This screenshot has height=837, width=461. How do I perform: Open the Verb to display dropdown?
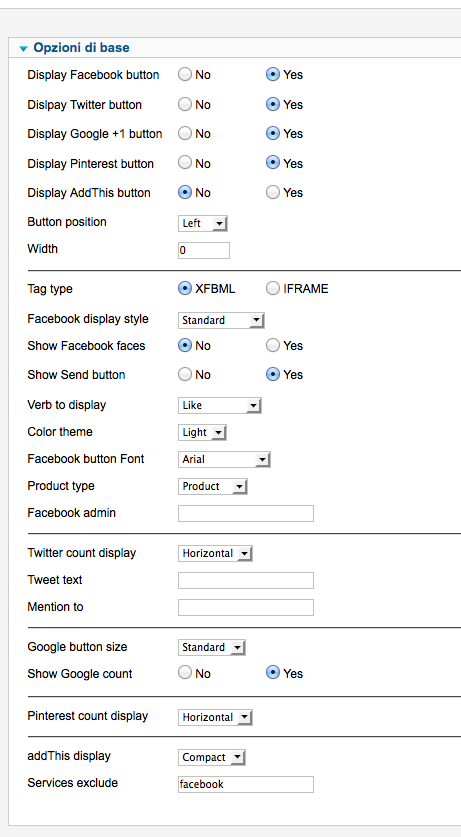220,406
